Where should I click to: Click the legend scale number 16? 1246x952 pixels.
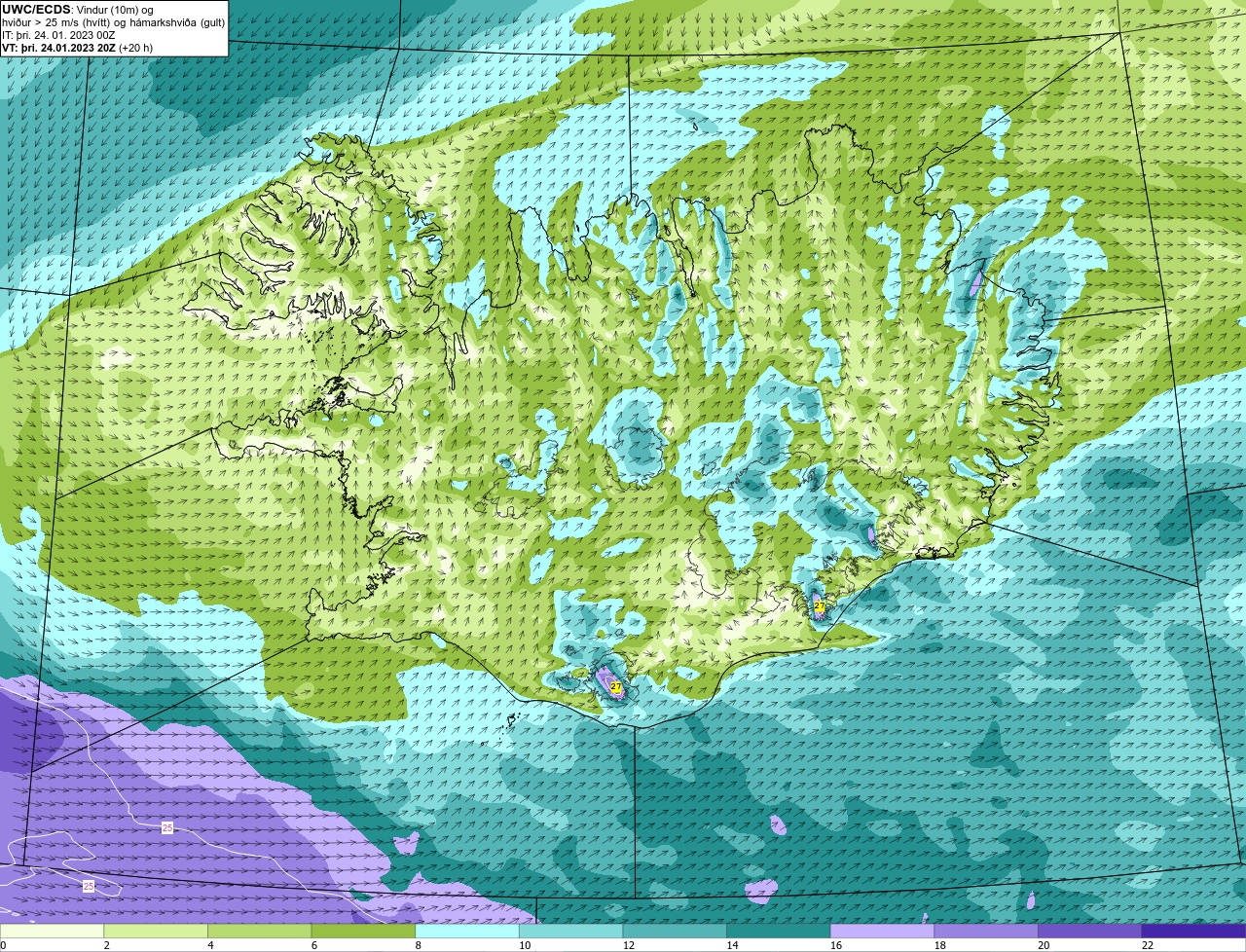pos(836,945)
